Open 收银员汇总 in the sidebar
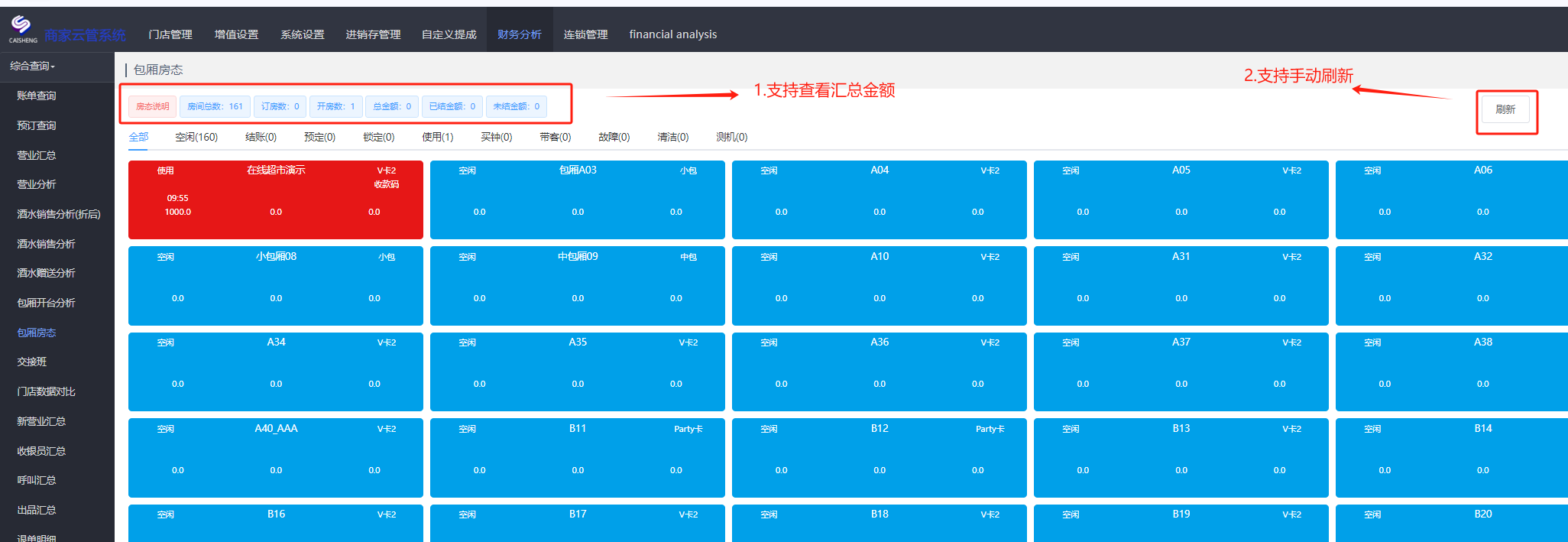The height and width of the screenshot is (542, 1568). [x=41, y=451]
